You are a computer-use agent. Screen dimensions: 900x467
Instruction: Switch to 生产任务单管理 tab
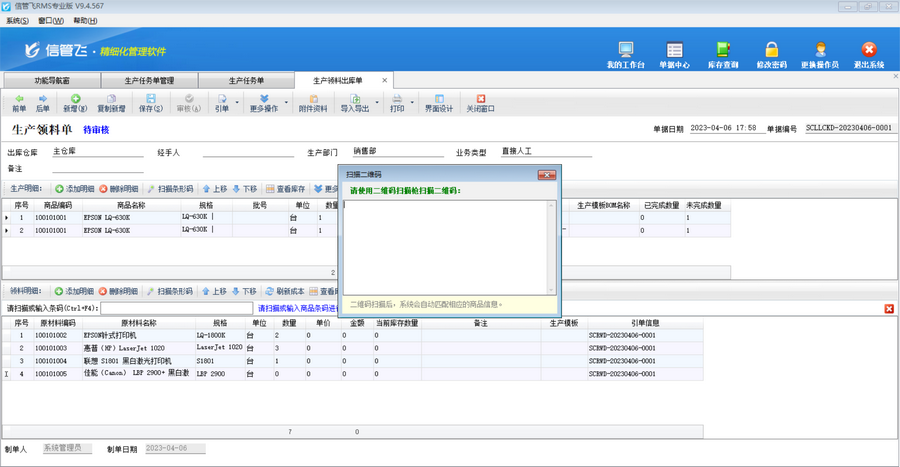[x=148, y=80]
